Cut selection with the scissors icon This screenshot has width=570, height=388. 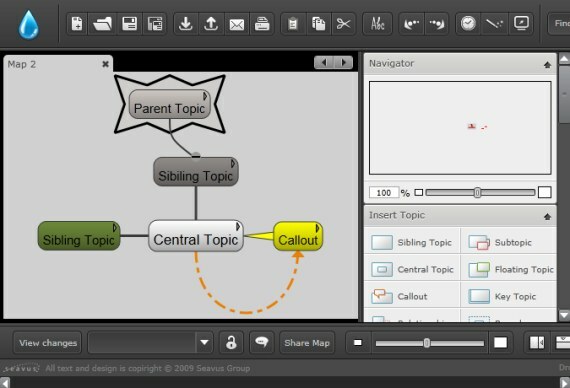343,24
